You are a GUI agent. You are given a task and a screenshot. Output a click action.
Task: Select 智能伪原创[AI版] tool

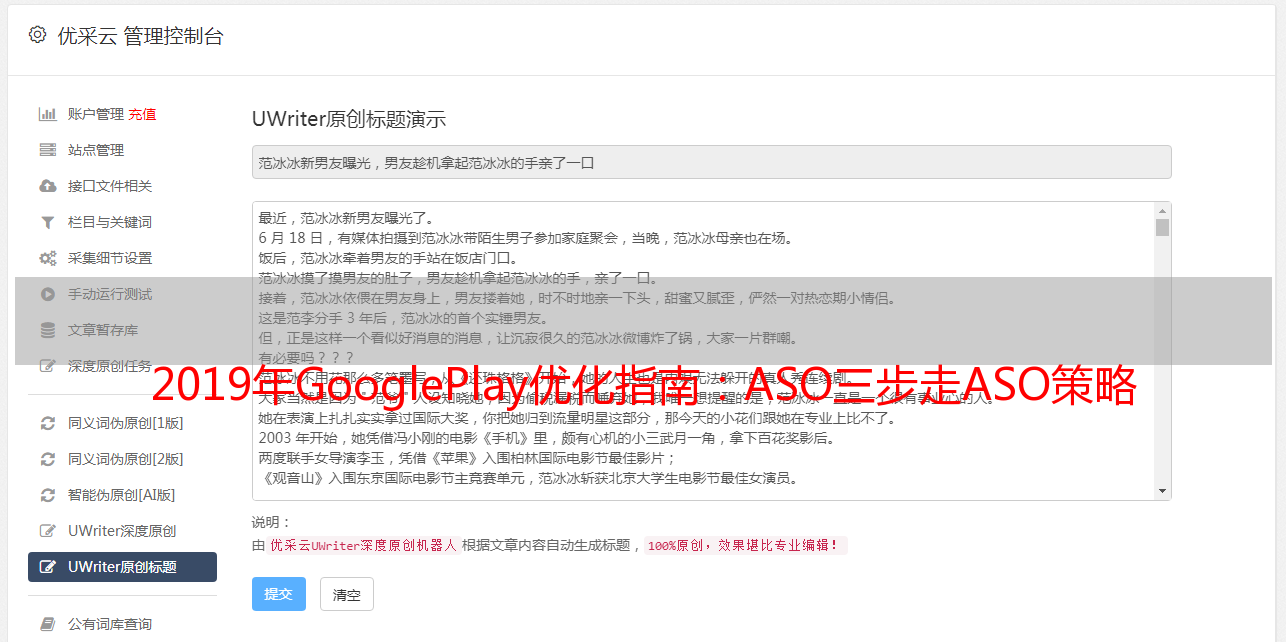click(121, 495)
